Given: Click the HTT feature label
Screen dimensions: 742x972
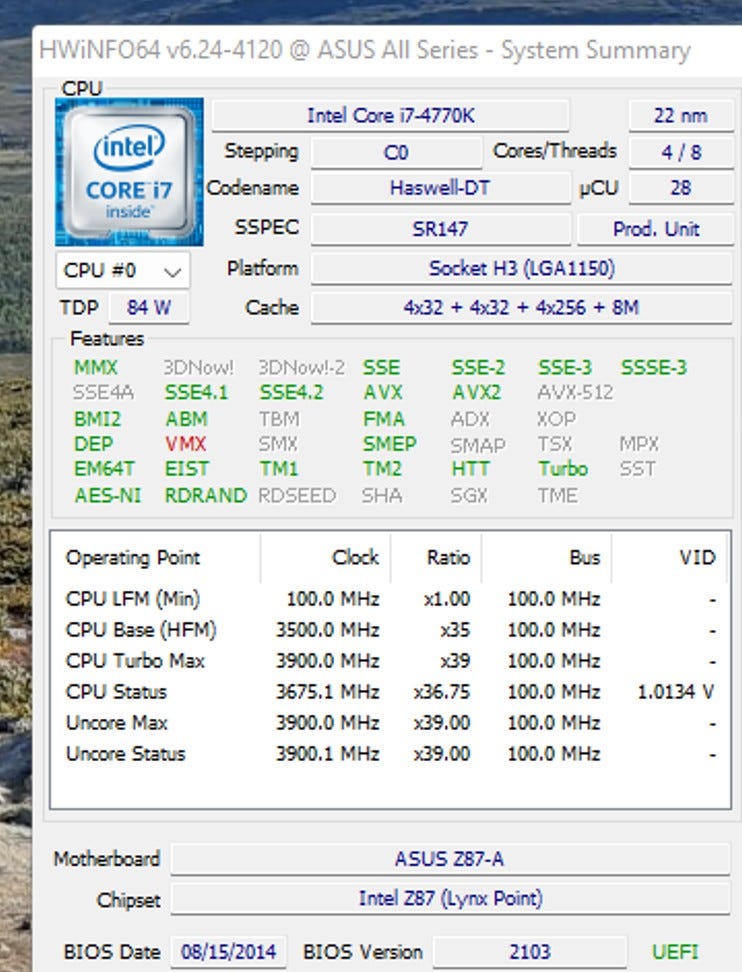Looking at the screenshot, I should click(x=470, y=469).
